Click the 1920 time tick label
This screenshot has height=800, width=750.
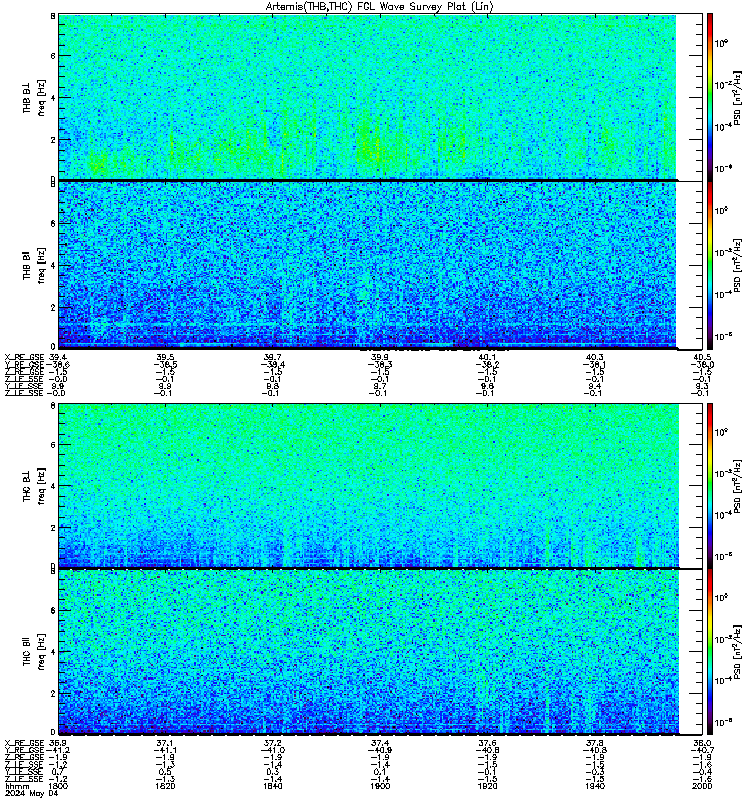tap(487, 786)
